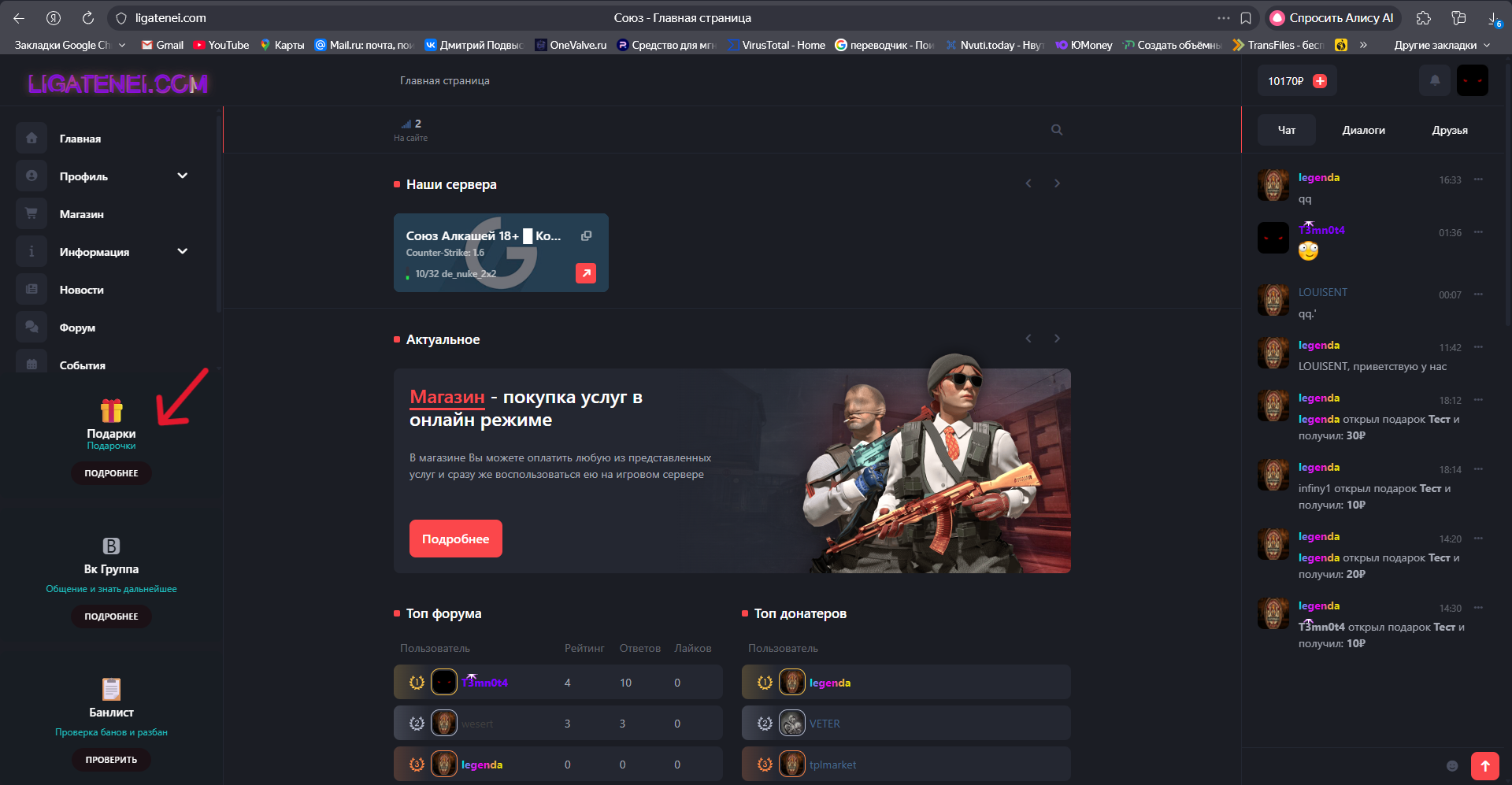
Task: Click the Подарки gift box icon
Action: tap(111, 410)
